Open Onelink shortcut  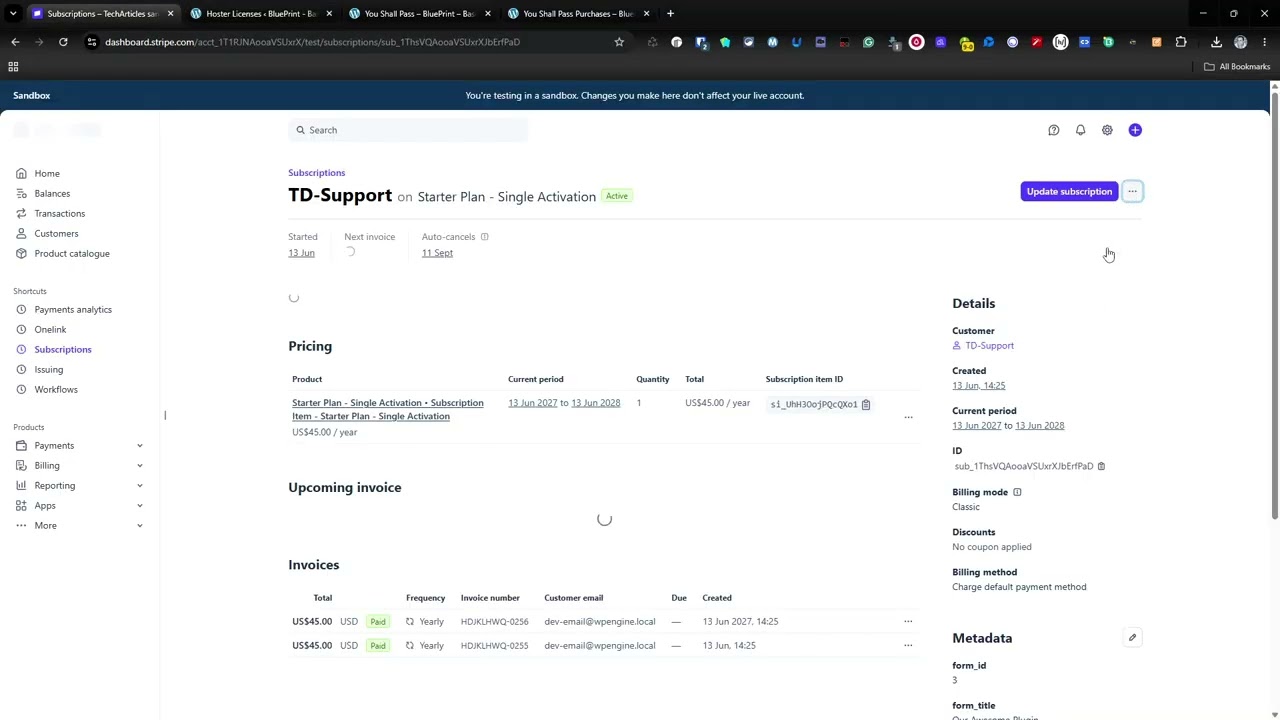[x=50, y=329]
